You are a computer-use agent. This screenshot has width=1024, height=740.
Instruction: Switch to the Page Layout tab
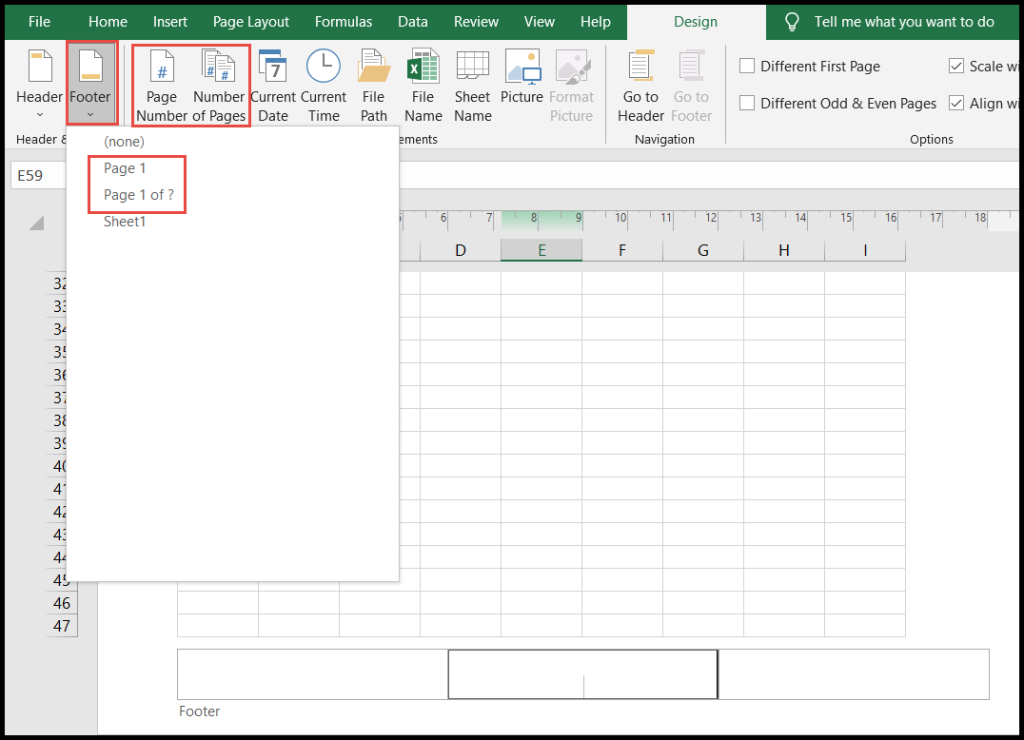[x=251, y=21]
